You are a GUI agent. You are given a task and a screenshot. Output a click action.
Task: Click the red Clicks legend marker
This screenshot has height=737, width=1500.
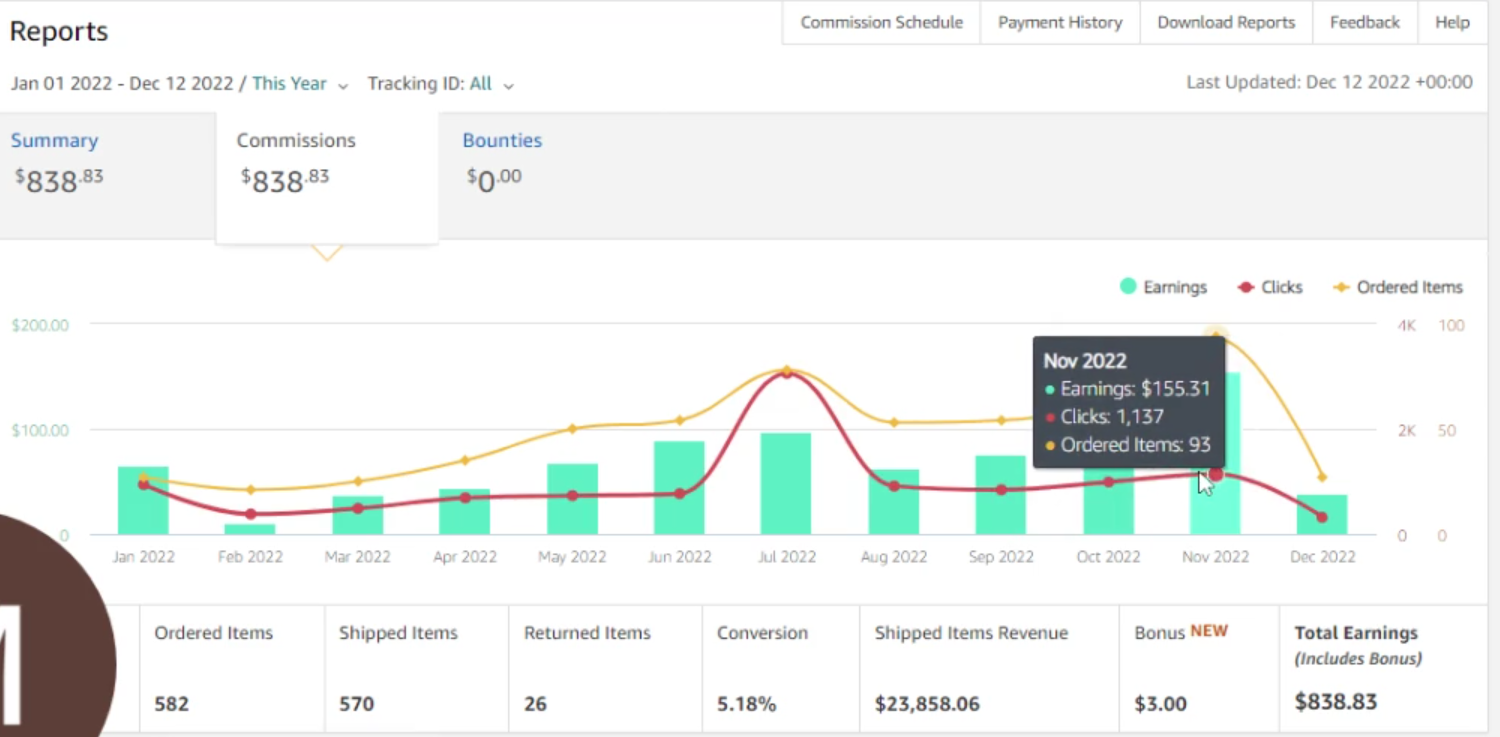coord(1246,287)
